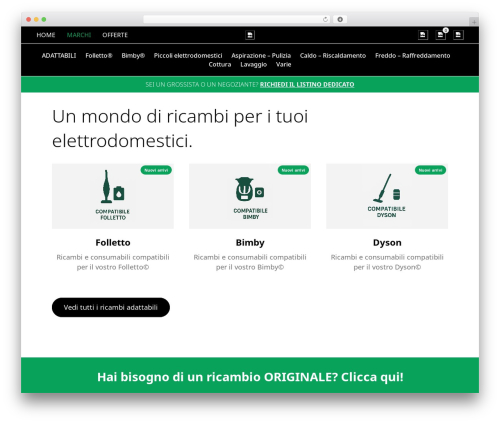Open the OFFERTE menu item
This screenshot has height=423, width=500.
[115, 35]
